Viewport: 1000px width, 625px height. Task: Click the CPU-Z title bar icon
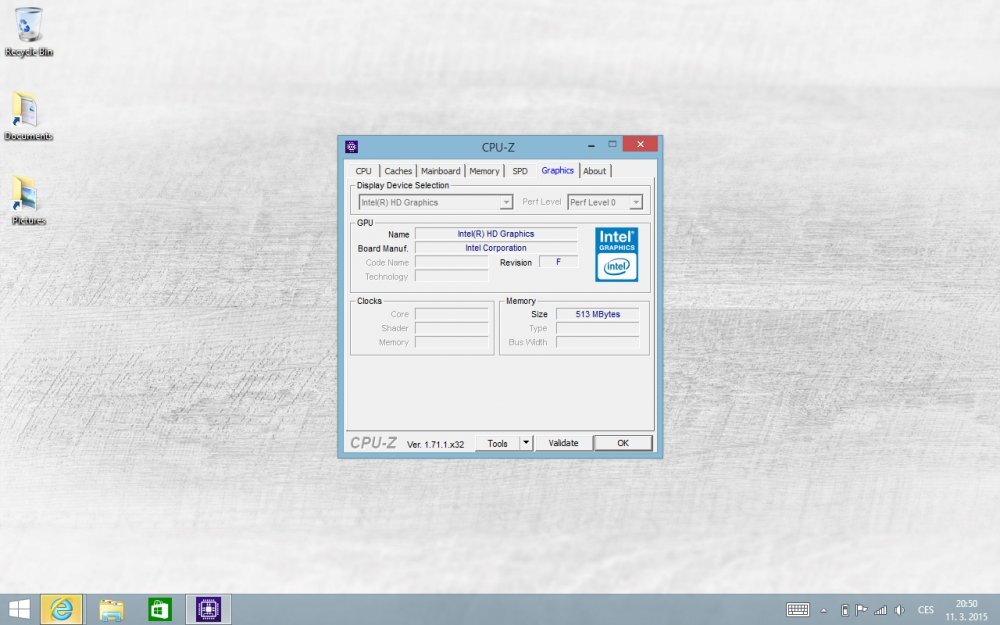point(351,147)
